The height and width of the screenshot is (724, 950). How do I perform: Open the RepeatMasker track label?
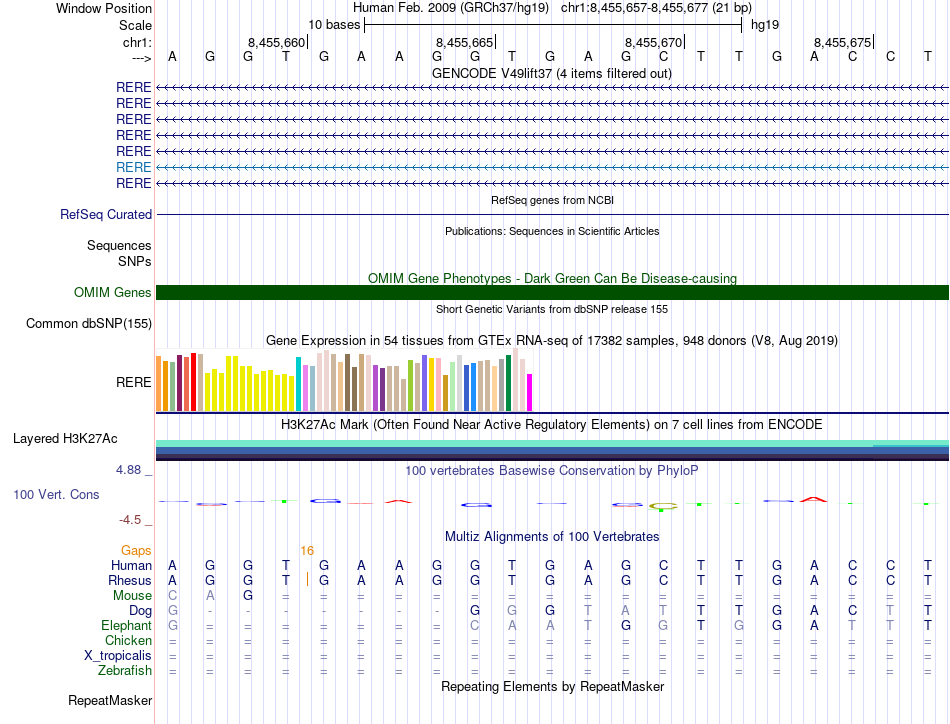point(110,700)
